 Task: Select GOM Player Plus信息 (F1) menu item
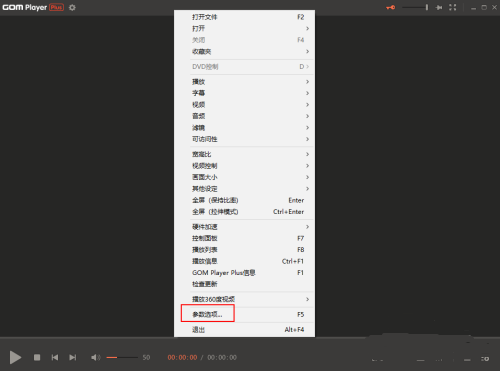244,273
